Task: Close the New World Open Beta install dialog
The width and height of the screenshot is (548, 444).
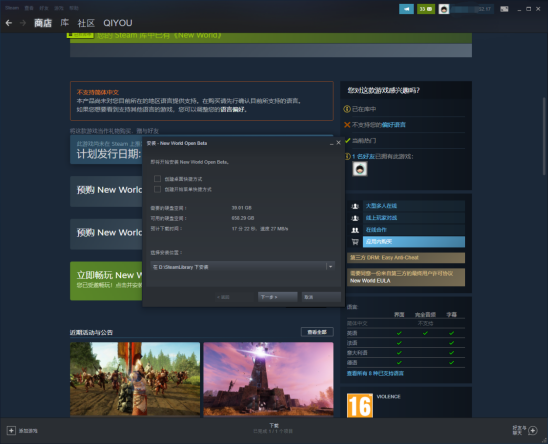Action: [338, 143]
